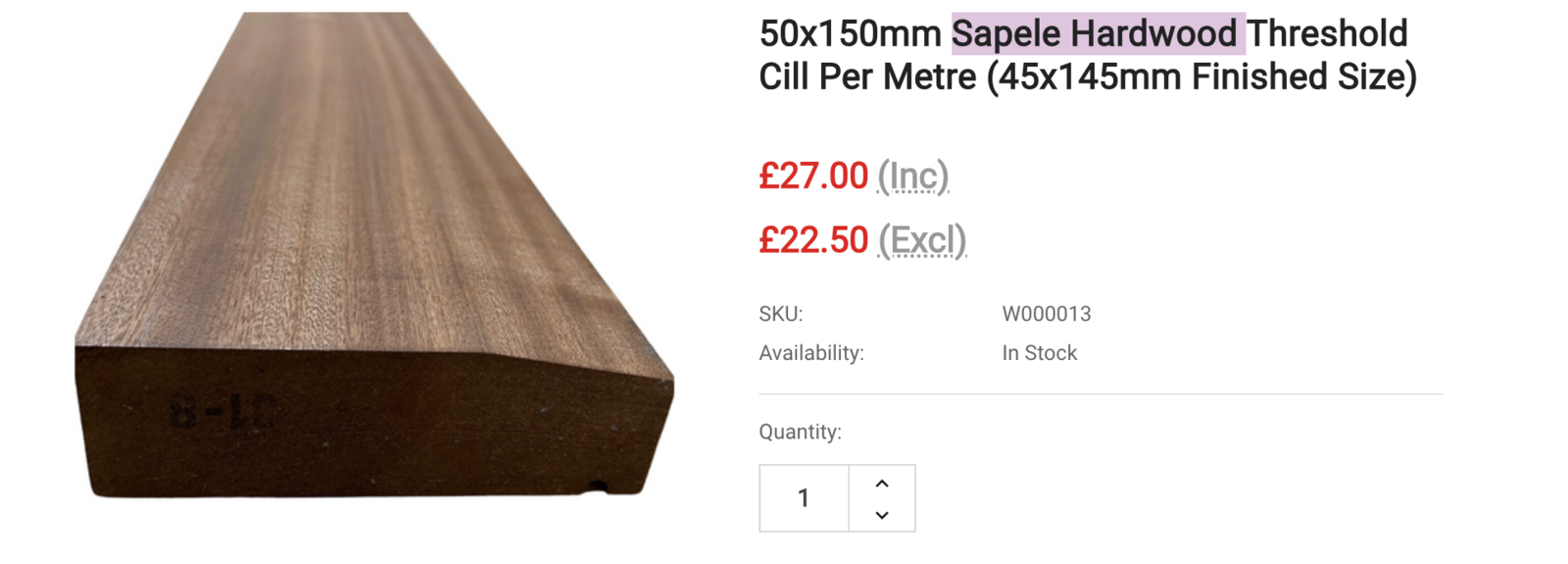The height and width of the screenshot is (564, 1568).
Task: Click the SKU number W000013
Action: pyautogui.click(x=1046, y=314)
